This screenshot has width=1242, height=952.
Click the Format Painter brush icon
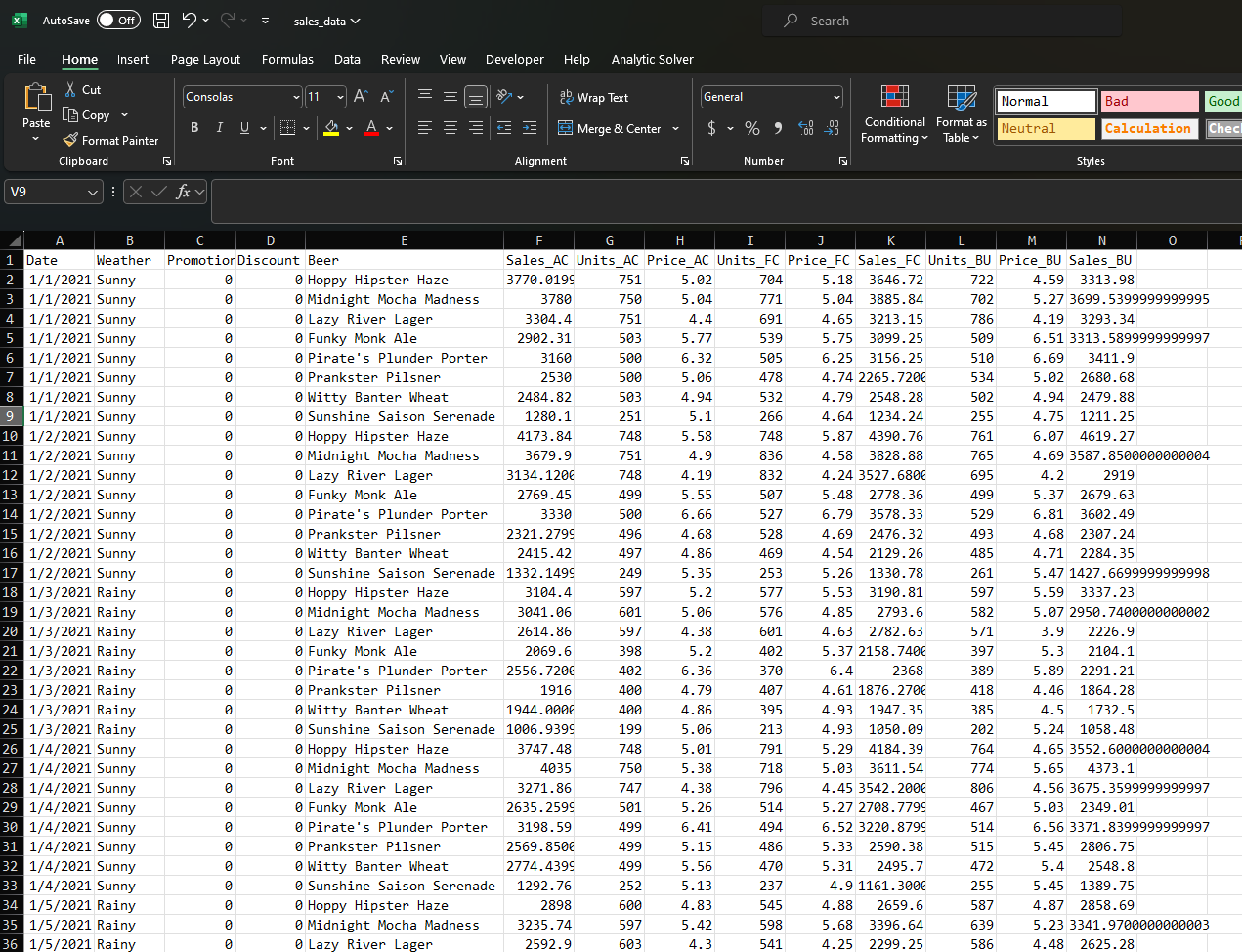(70, 140)
